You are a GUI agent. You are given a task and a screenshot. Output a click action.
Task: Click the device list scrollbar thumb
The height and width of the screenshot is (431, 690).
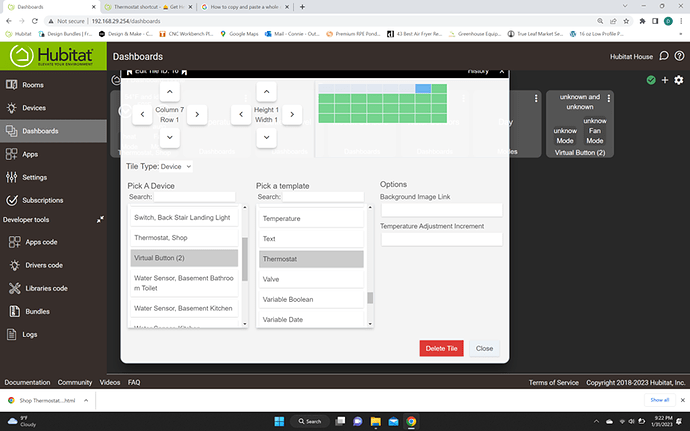[x=245, y=259]
